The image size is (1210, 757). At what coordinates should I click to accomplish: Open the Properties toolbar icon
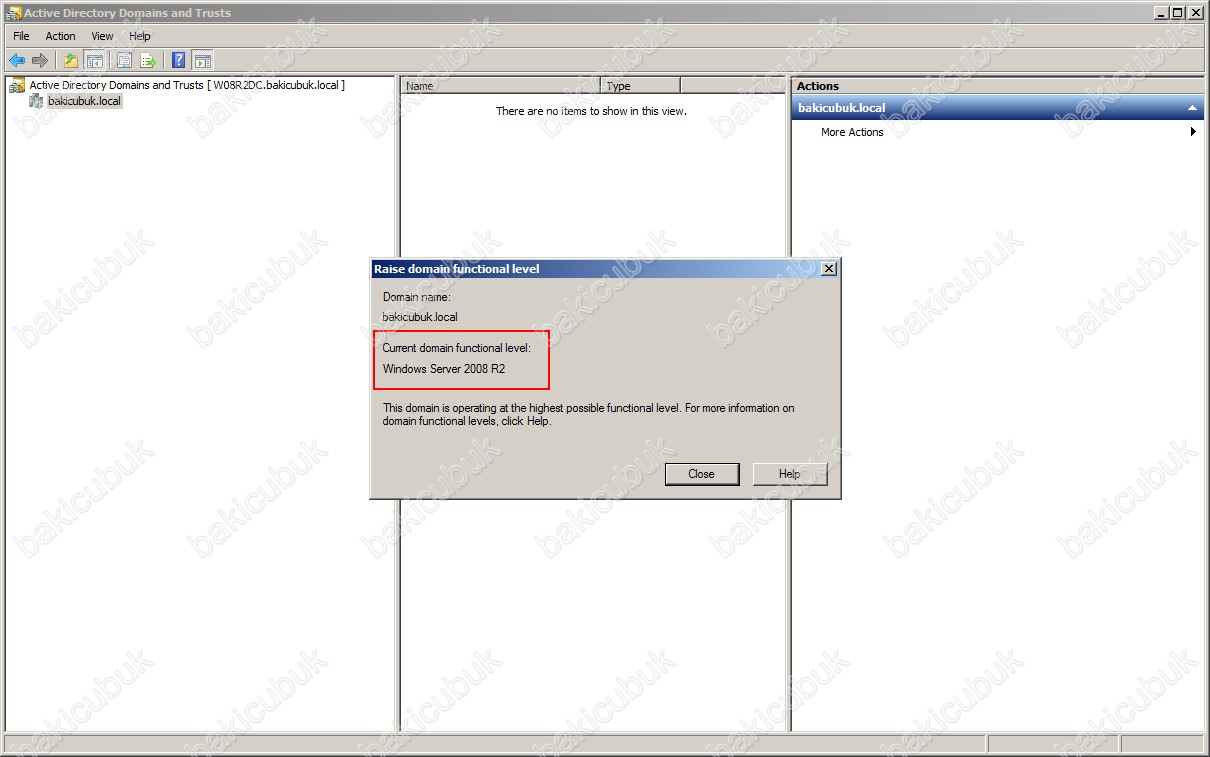pos(125,60)
